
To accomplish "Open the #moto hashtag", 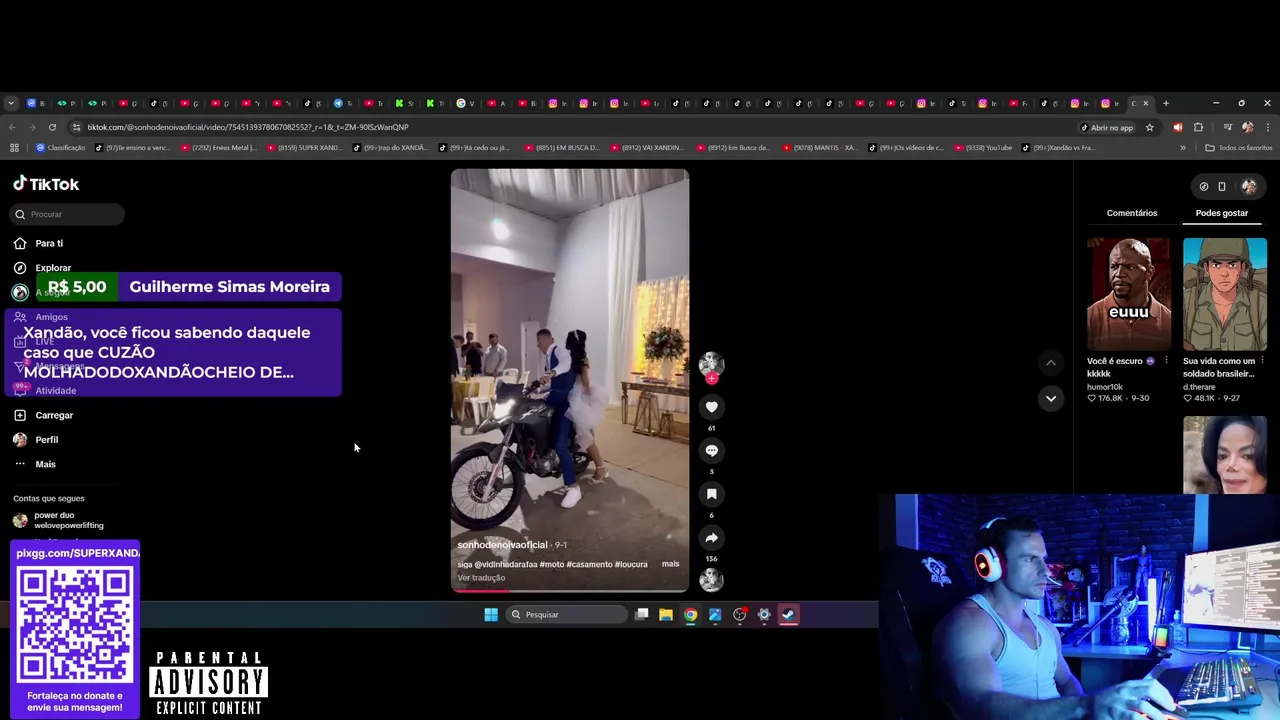I will (550, 564).
